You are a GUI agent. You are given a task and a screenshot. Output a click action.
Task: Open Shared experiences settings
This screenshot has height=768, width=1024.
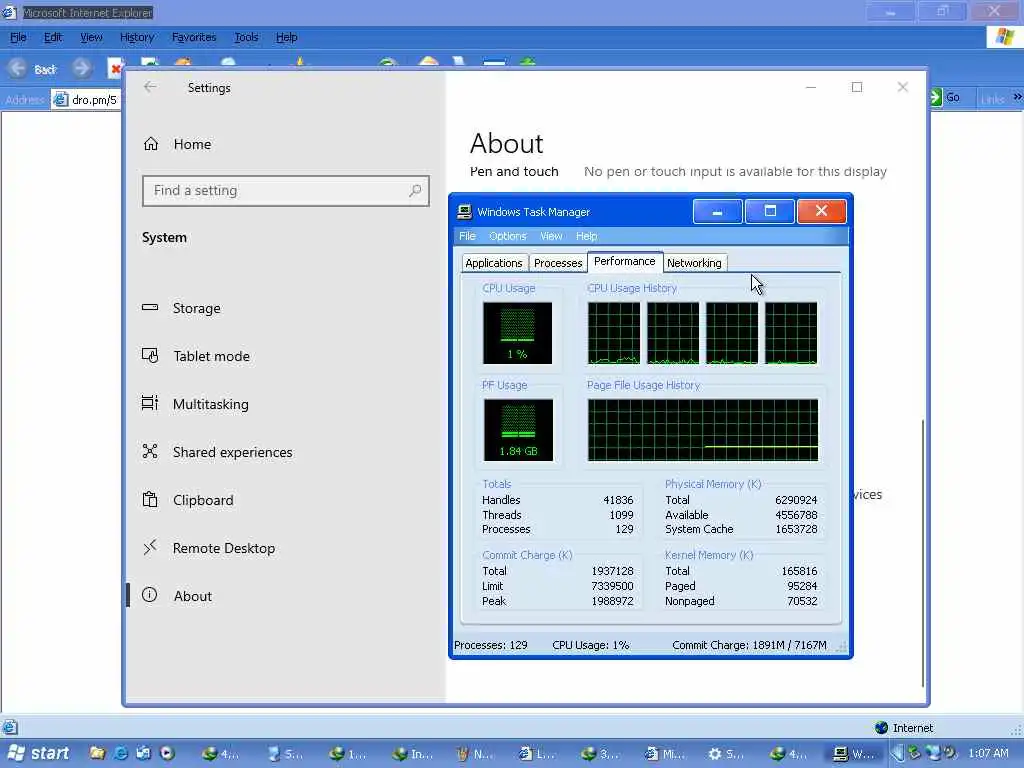pyautogui.click(x=232, y=452)
